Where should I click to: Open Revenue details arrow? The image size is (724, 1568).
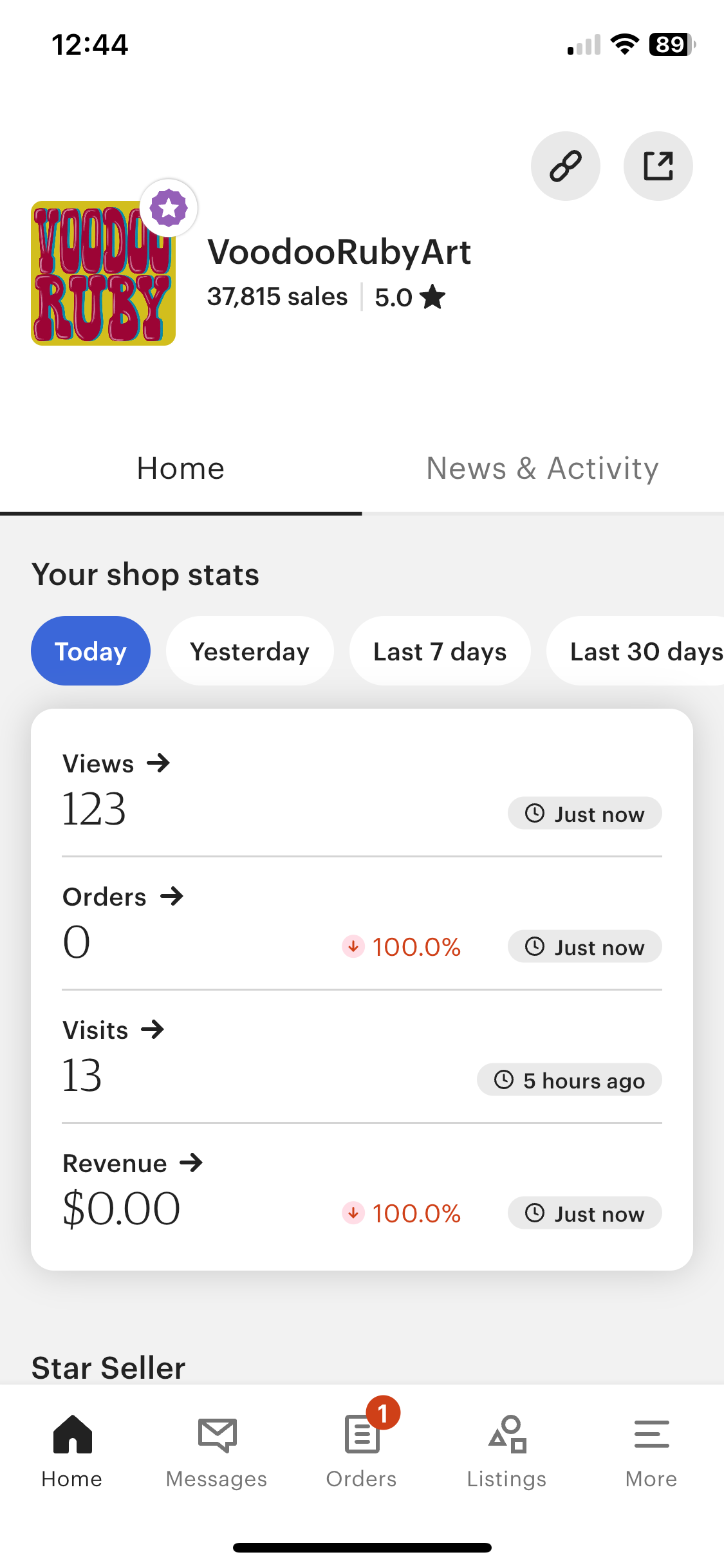tap(191, 1162)
